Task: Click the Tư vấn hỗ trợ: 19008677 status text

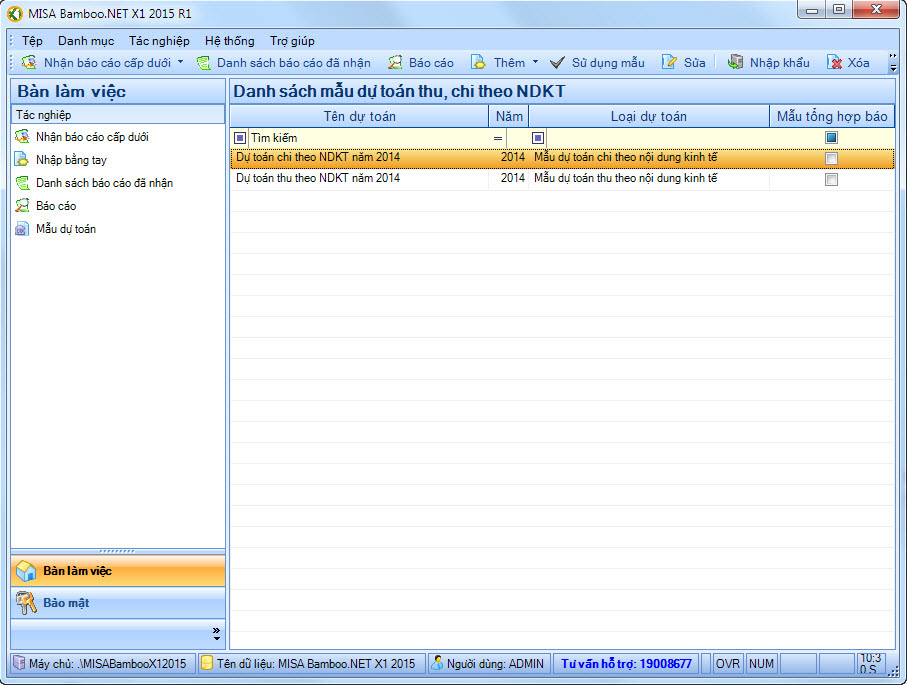Action: pos(626,664)
